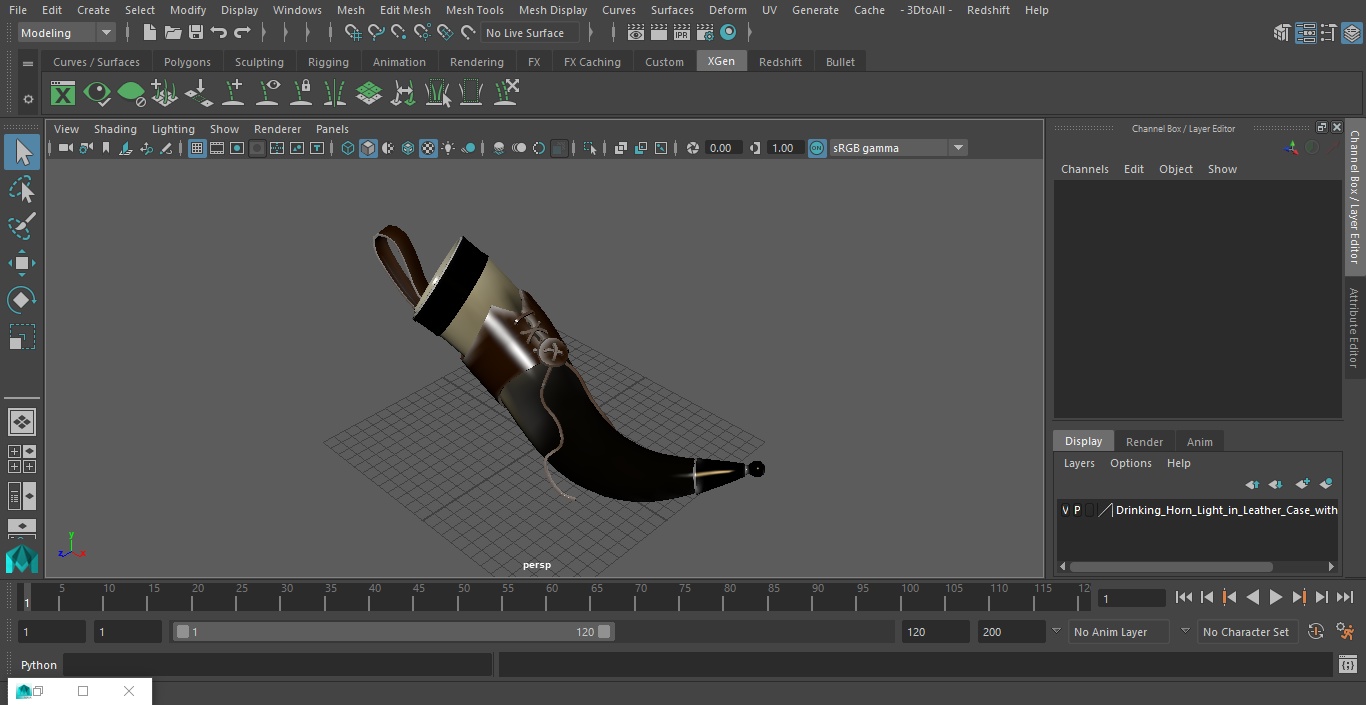
Task: Select the arrow Select tool
Action: 22,152
